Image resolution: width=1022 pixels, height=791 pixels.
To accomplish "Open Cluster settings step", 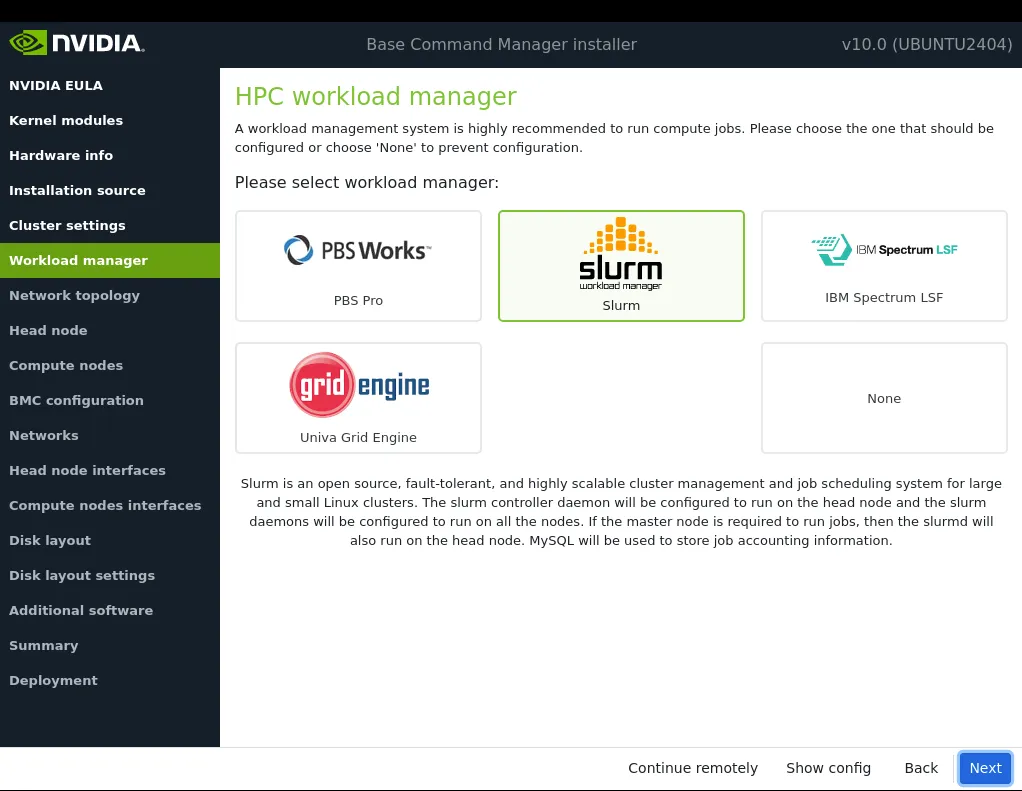I will [x=110, y=225].
